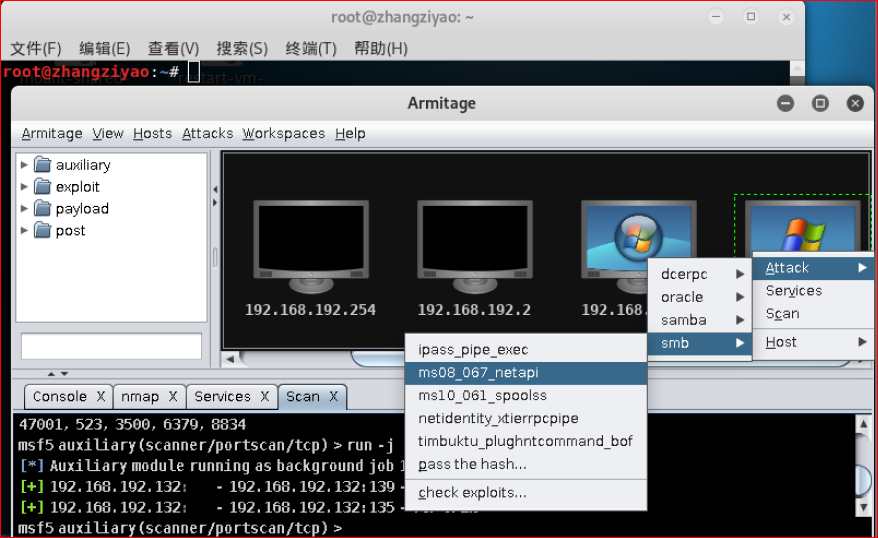Image resolution: width=878 pixels, height=538 pixels.
Task: Choose Scan from the host context menu
Action: 814,314
